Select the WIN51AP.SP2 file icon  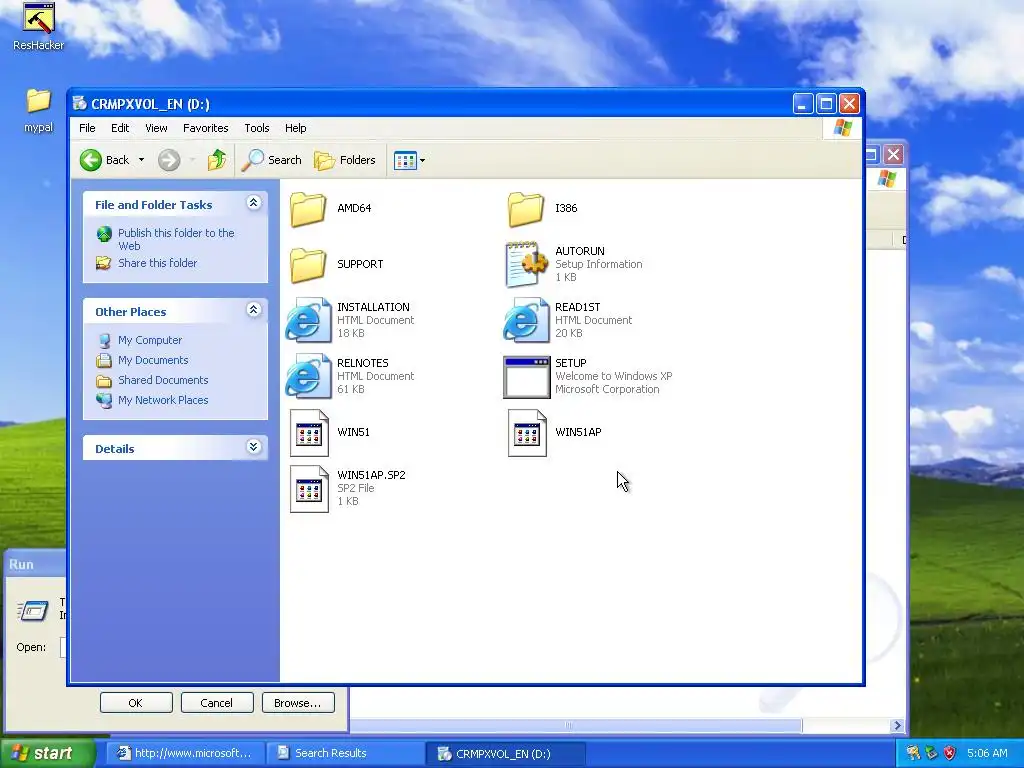(309, 488)
